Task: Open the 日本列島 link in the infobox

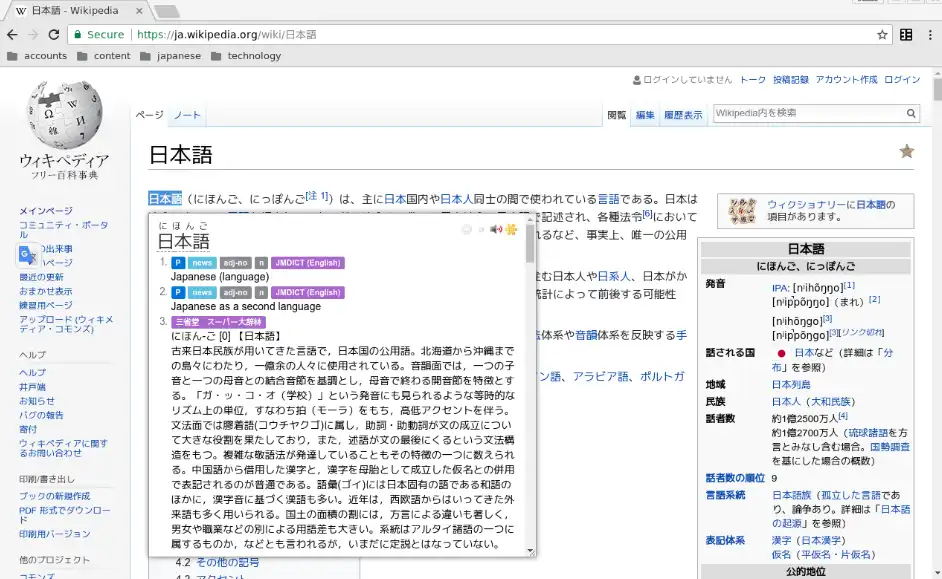Action: [791, 384]
